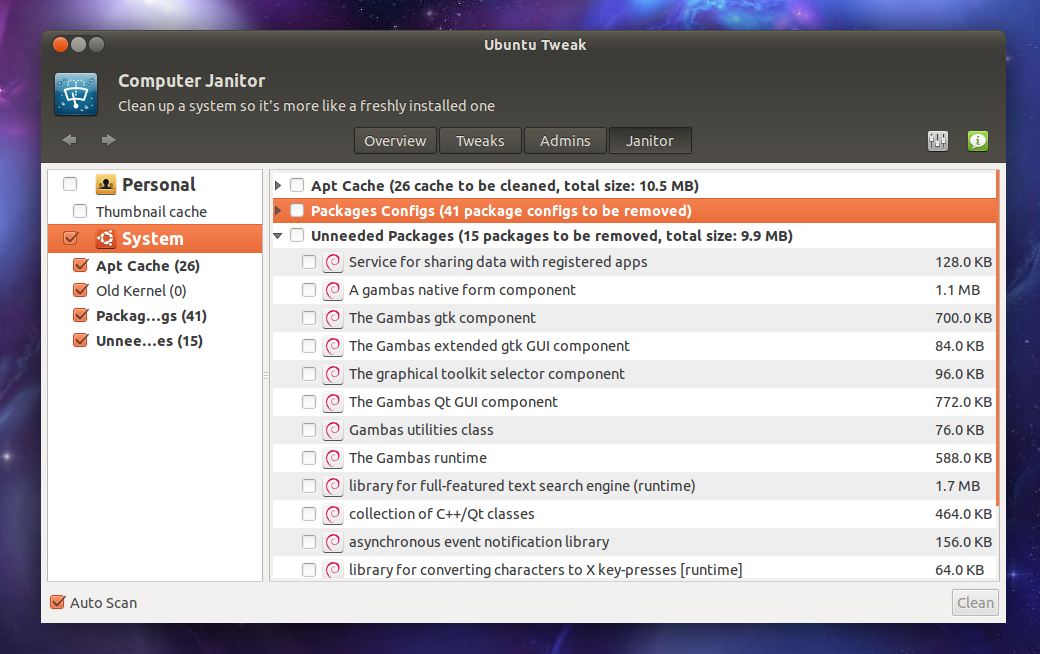Click Debian icon for Gambas utilities class
This screenshot has height=654, width=1040.
(332, 430)
